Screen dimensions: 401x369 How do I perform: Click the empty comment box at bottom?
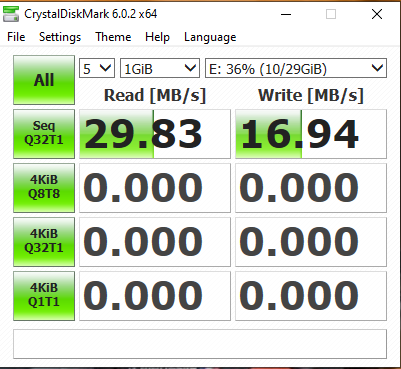(x=200, y=344)
